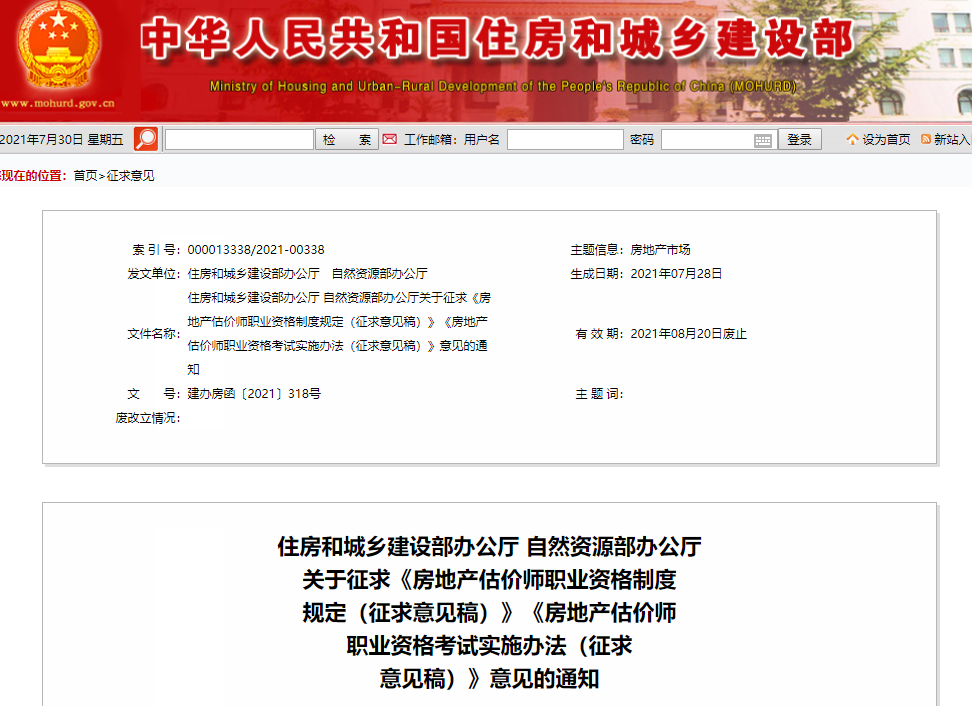Click the 登录 login button
This screenshot has height=706, width=972.
coord(799,139)
